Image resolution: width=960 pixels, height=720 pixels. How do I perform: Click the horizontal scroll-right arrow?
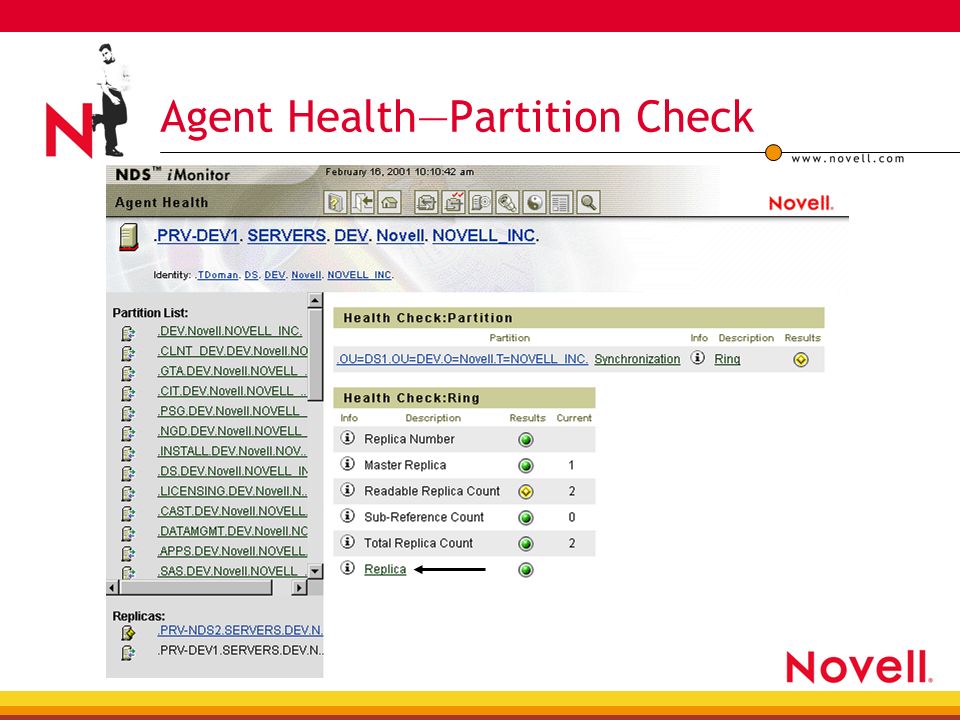(x=299, y=588)
